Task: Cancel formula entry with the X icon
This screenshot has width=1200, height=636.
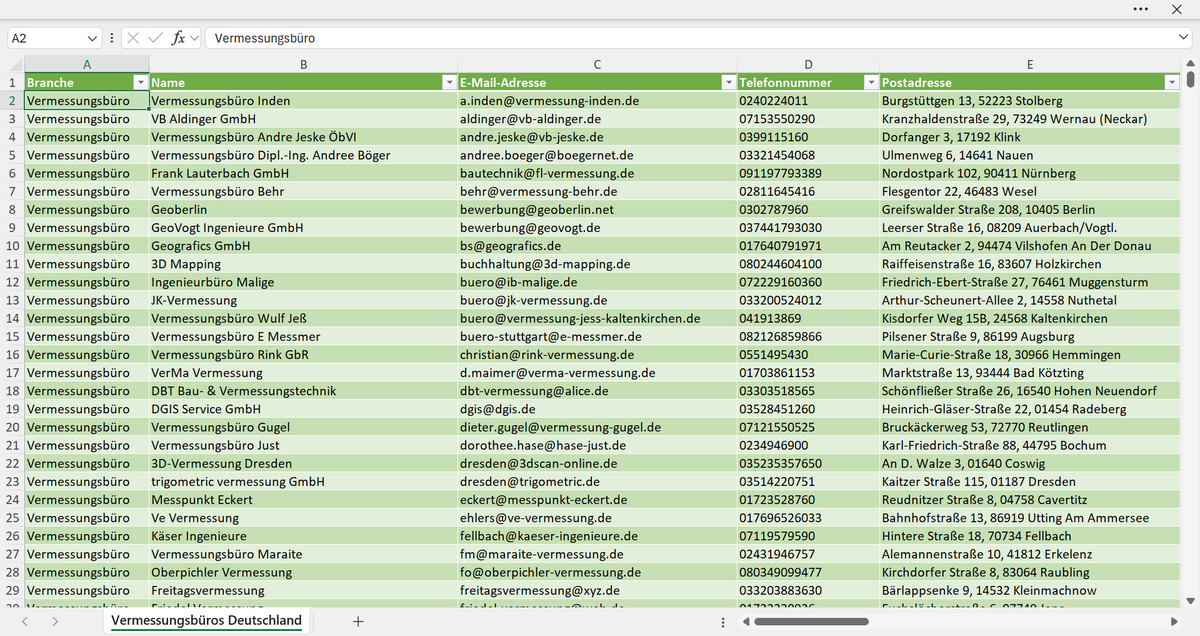Action: (x=133, y=38)
